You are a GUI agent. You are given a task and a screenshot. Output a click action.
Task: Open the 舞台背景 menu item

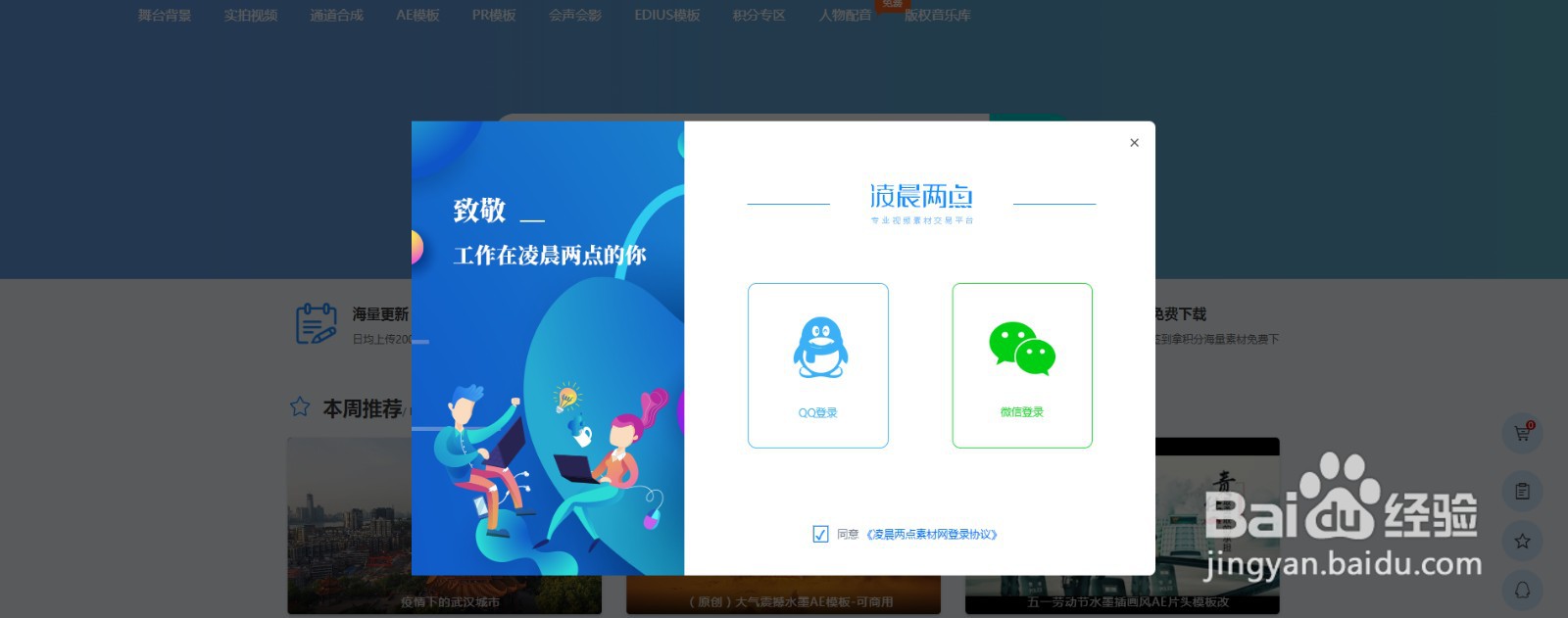tap(165, 16)
